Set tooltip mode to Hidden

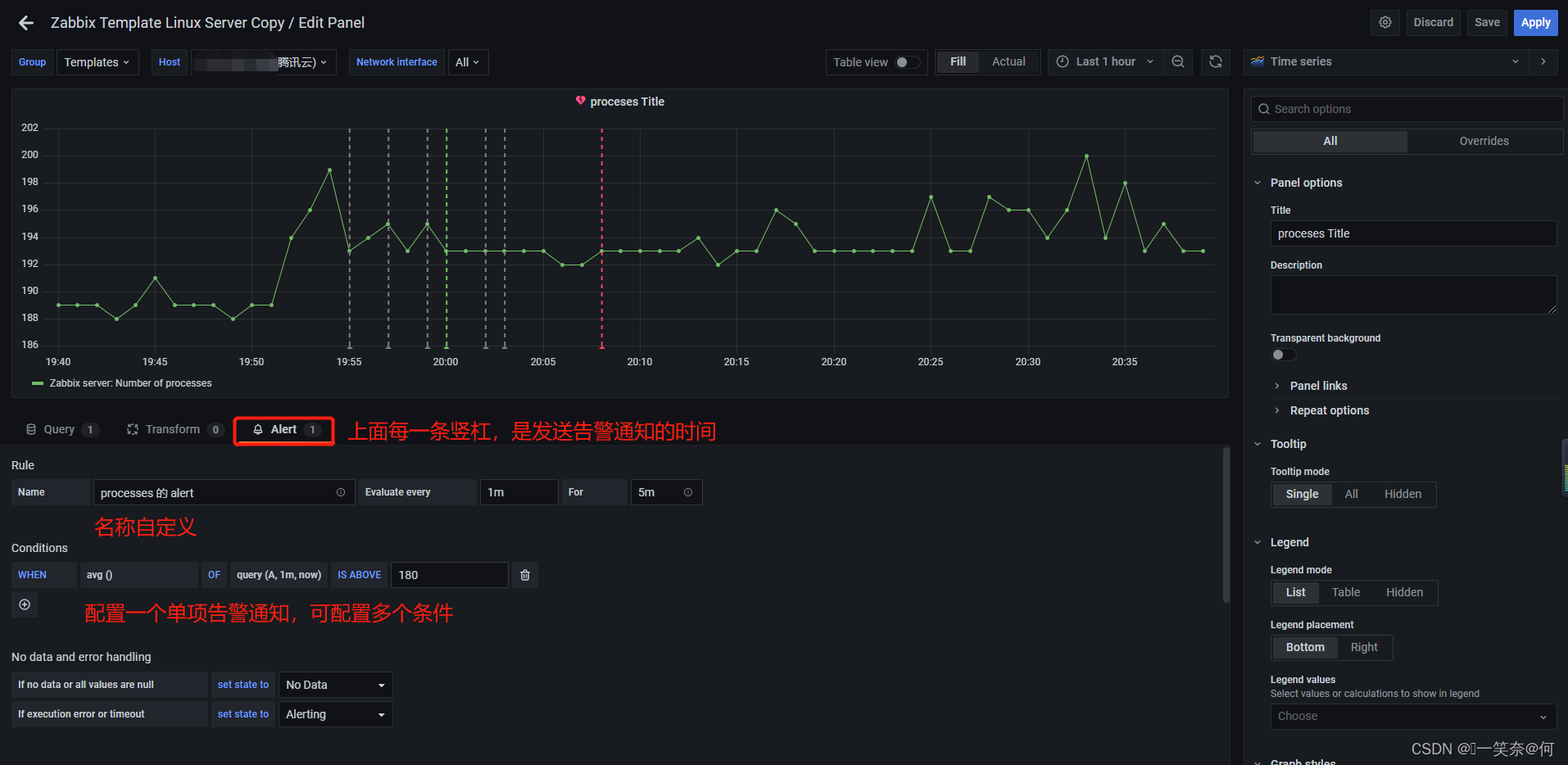tap(1403, 495)
